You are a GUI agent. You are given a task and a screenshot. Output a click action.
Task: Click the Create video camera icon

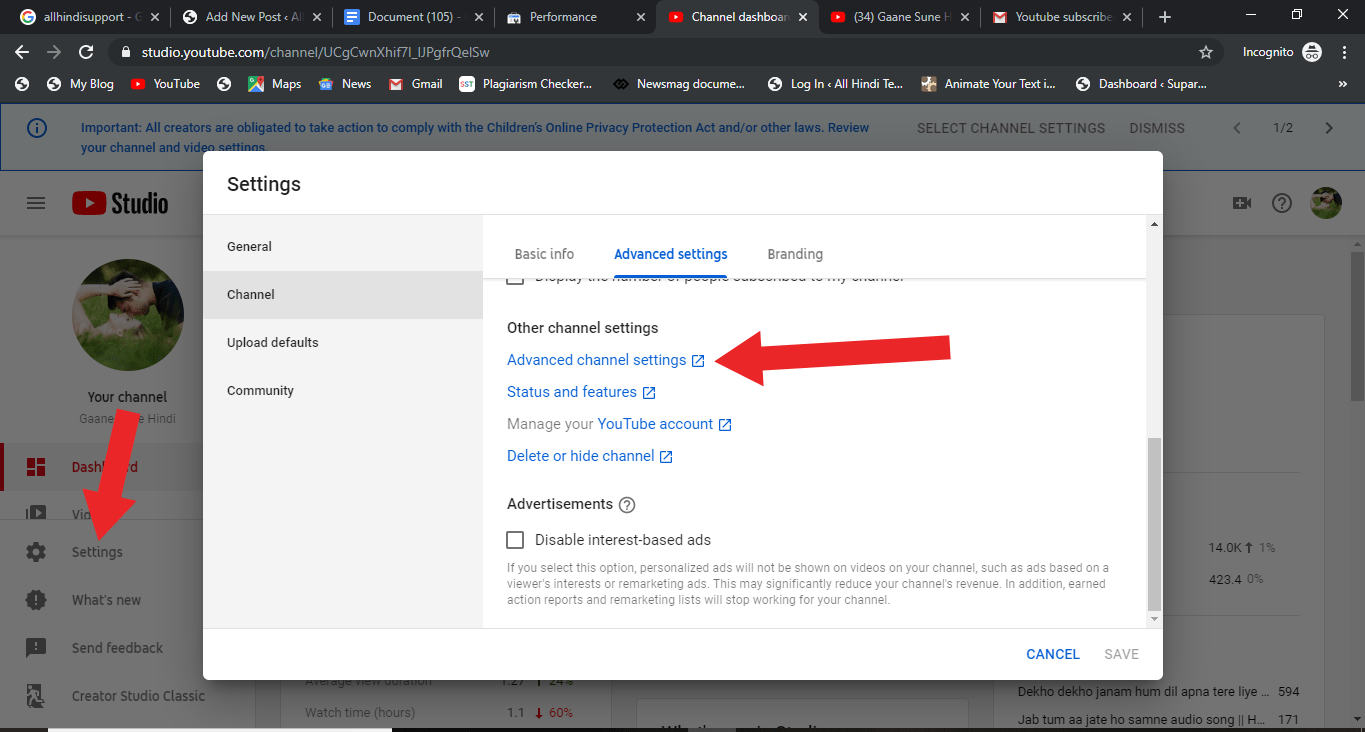click(x=1242, y=203)
